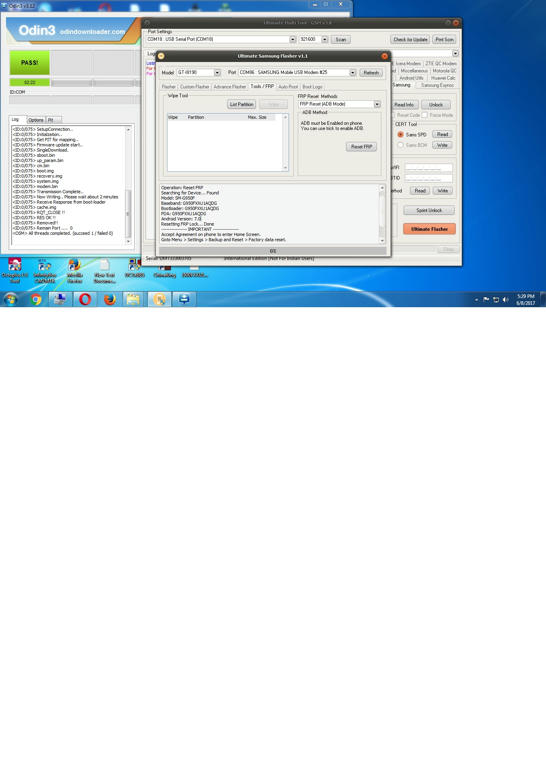Switch to Odin's Options tab
This screenshot has height=768, width=546.
point(35,120)
